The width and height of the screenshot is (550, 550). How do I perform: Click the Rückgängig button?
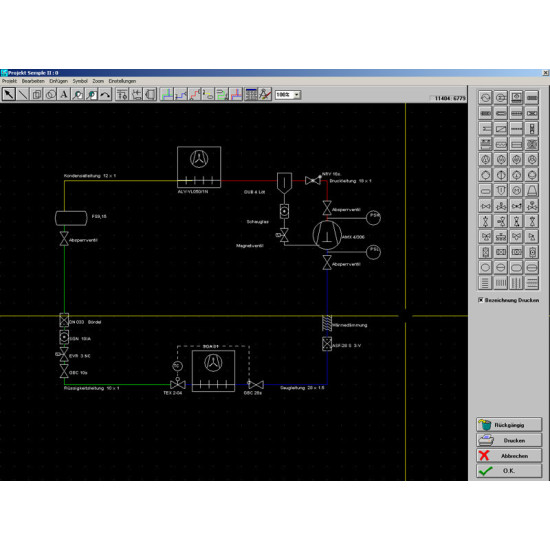click(x=509, y=425)
